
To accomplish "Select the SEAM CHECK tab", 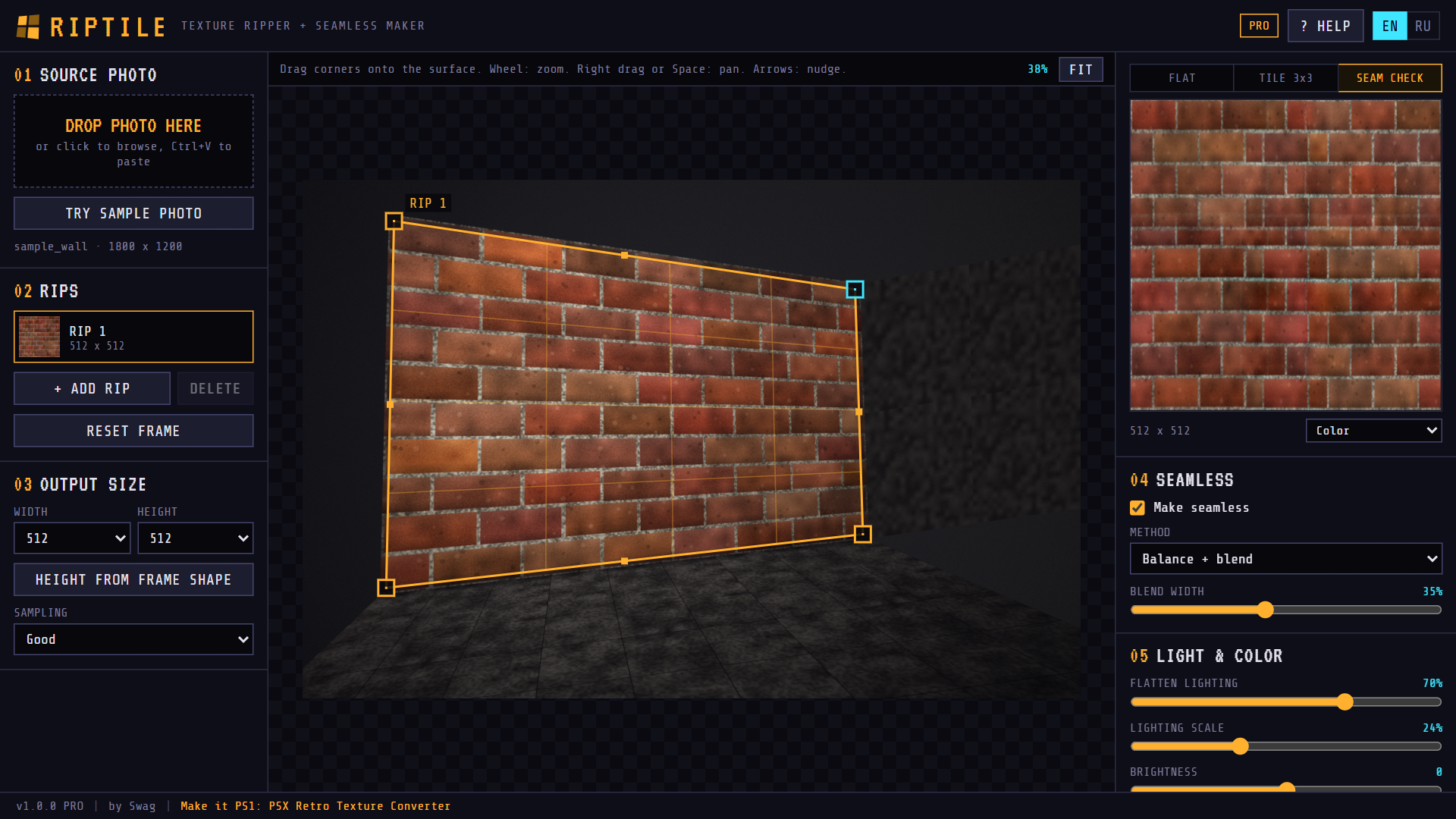I will pyautogui.click(x=1389, y=78).
